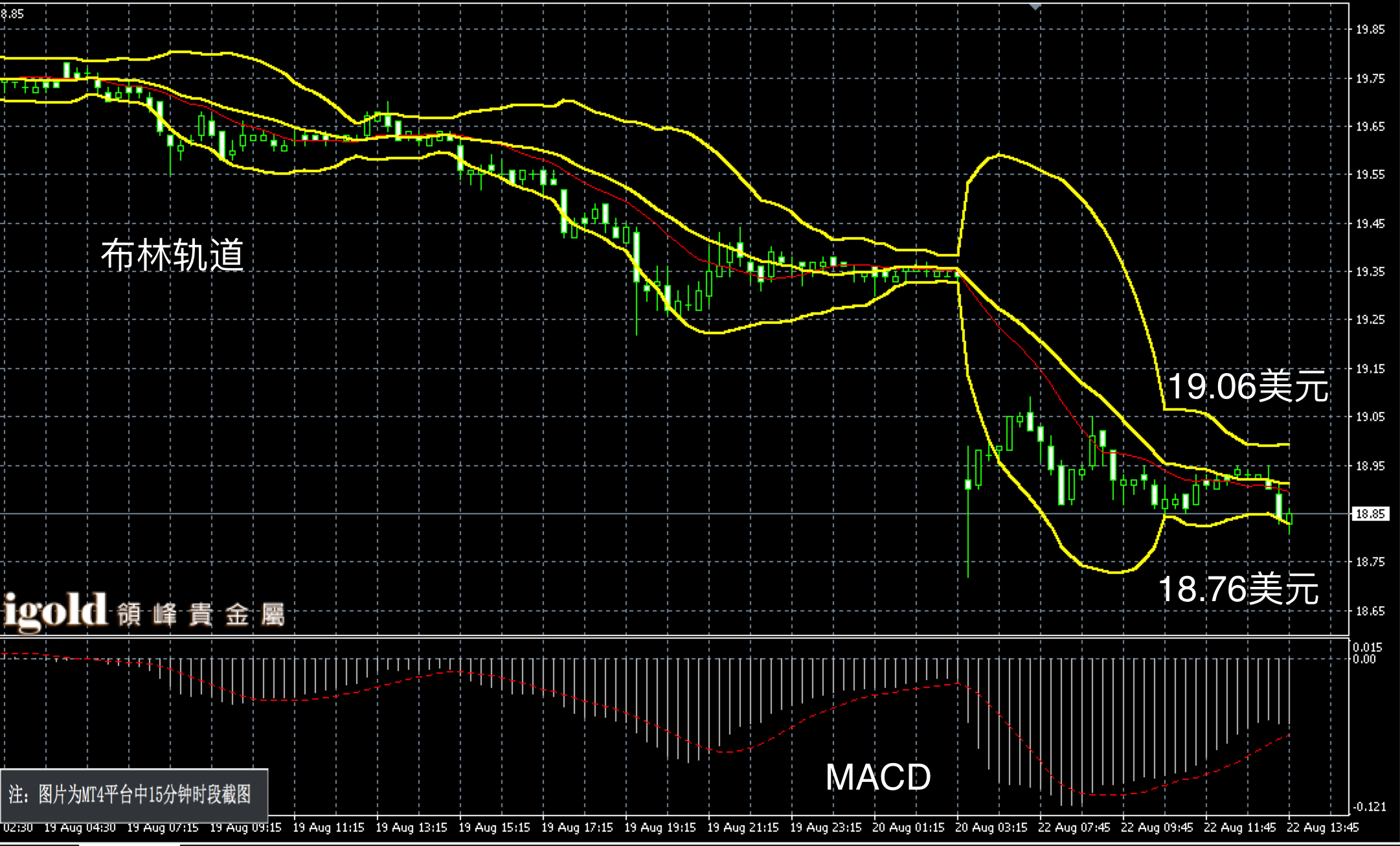Click the 18.65 price axis label

1370,611
